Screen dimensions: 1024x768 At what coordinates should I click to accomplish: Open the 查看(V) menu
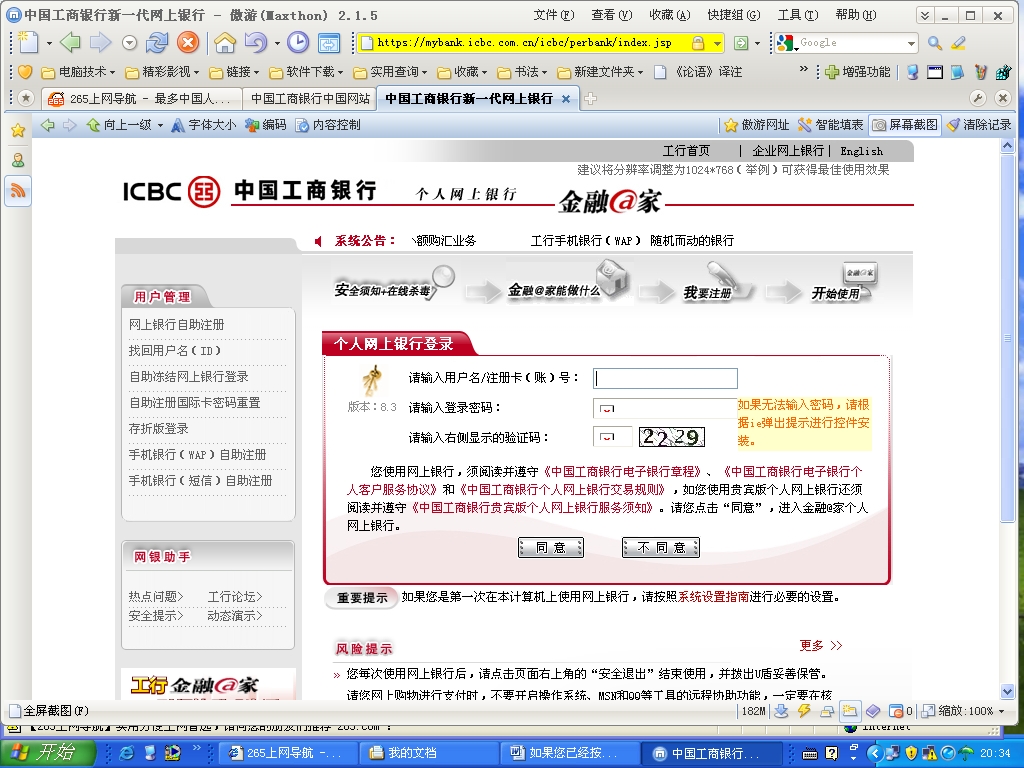tap(611, 15)
